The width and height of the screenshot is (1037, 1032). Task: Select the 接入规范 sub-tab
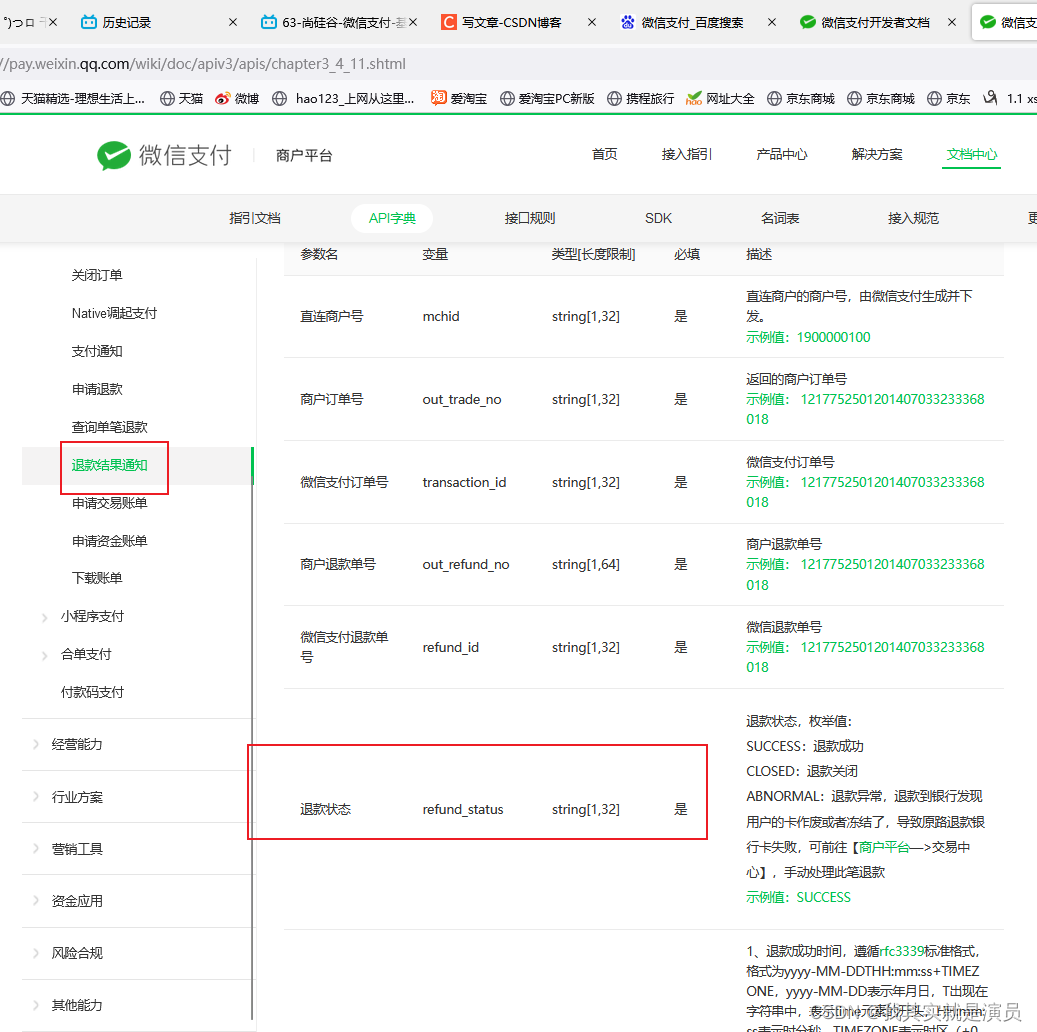[x=913, y=218]
